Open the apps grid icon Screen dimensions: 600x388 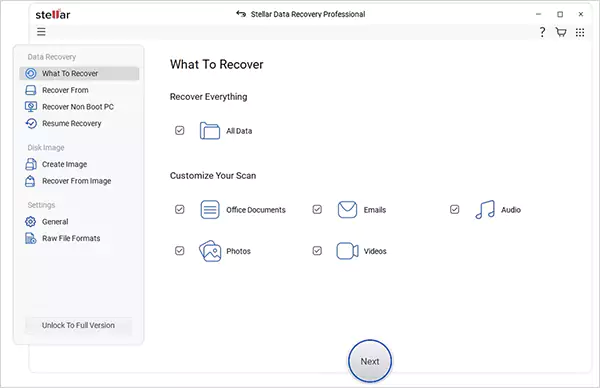tap(580, 33)
